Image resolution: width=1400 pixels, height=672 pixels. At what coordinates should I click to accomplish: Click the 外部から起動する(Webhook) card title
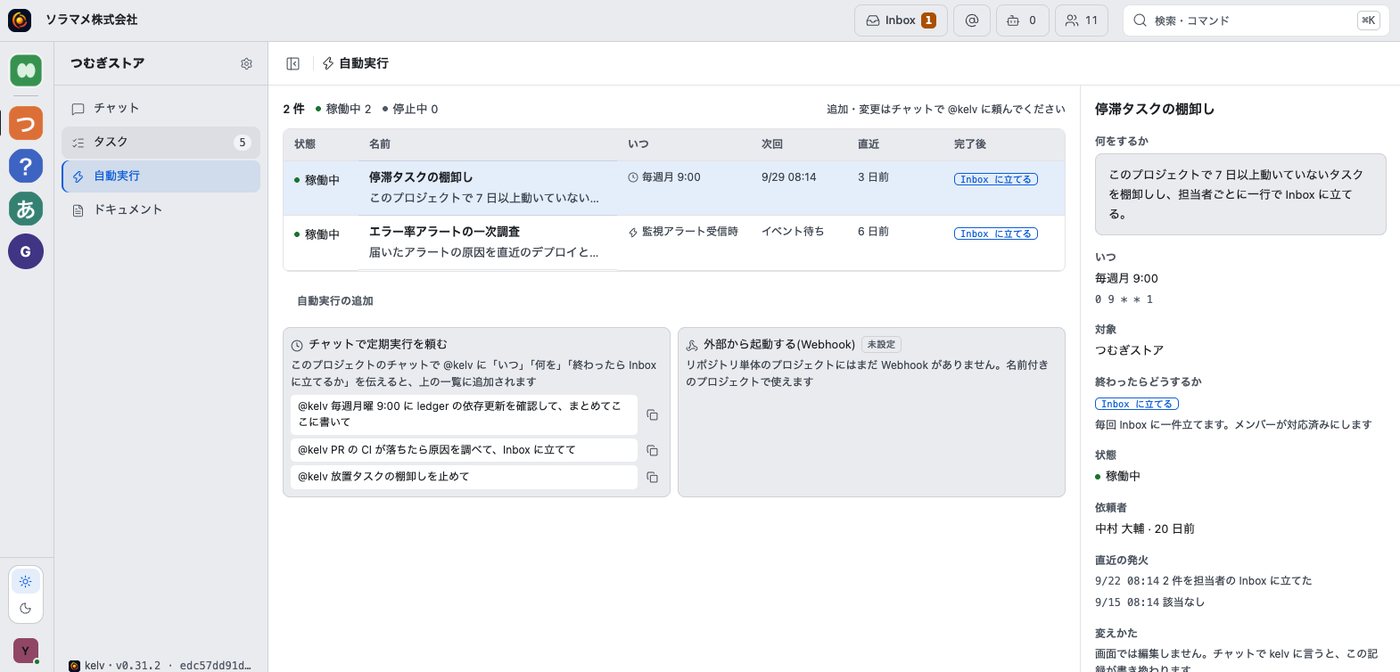pyautogui.click(x=779, y=344)
